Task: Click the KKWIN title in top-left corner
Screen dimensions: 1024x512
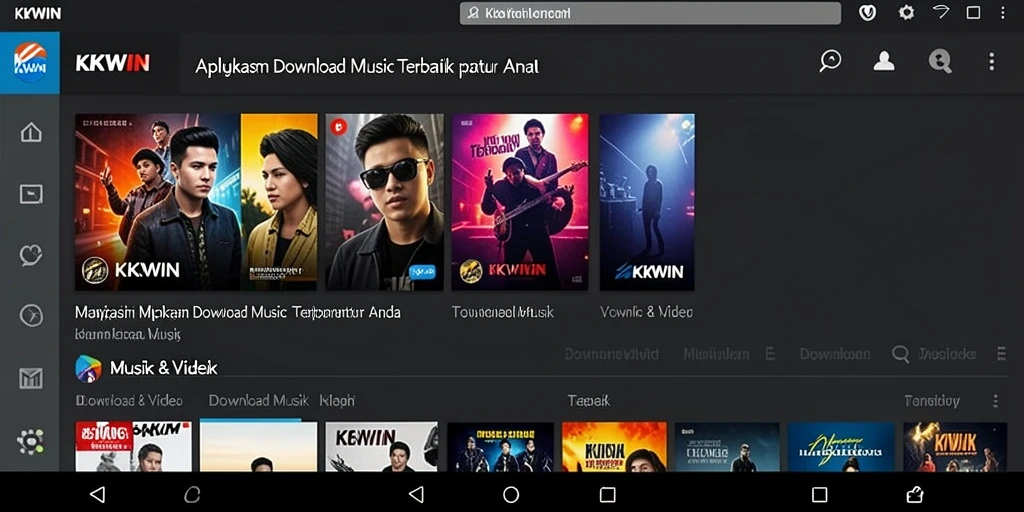Action: coord(38,13)
